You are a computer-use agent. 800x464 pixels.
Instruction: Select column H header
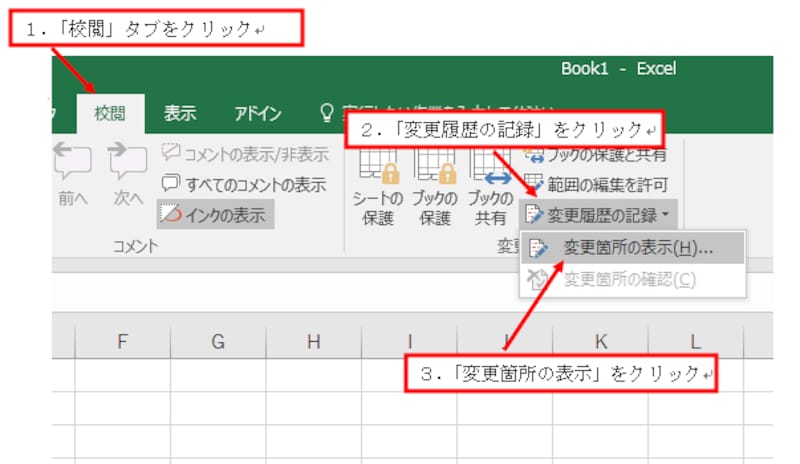314,341
